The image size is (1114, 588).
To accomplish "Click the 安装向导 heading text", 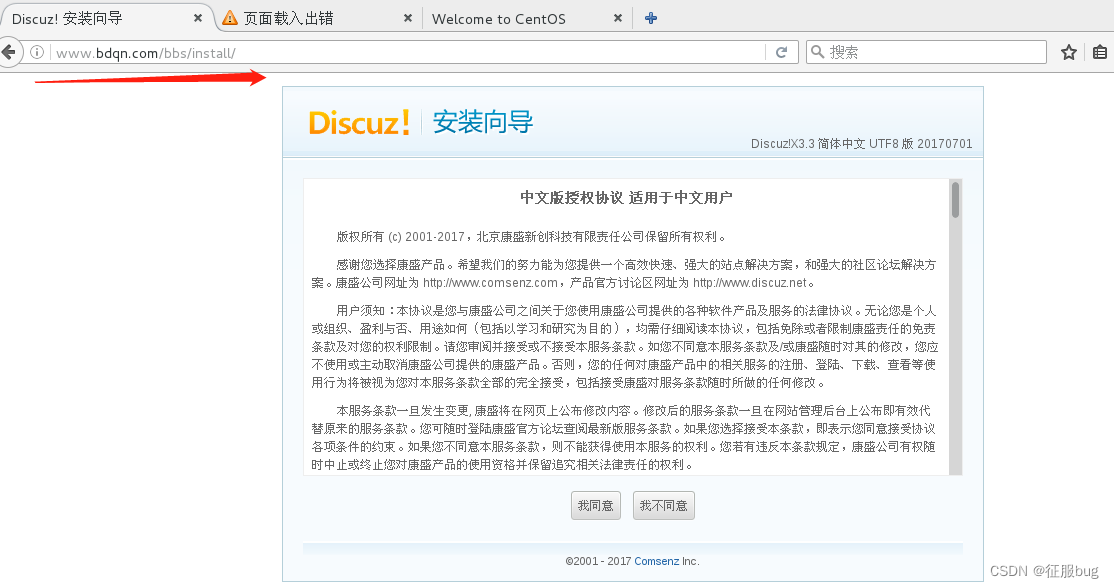I will click(x=483, y=122).
